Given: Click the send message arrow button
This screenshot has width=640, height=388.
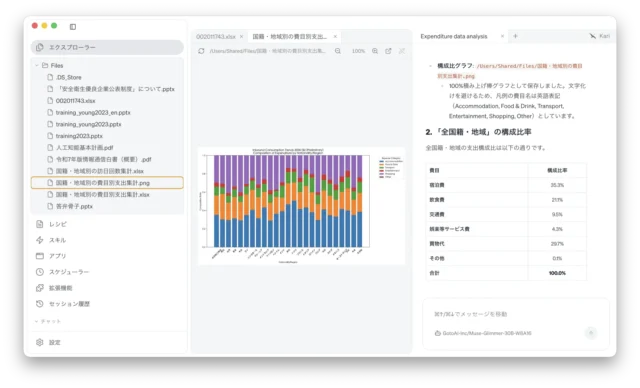Looking at the screenshot, I should [591, 333].
